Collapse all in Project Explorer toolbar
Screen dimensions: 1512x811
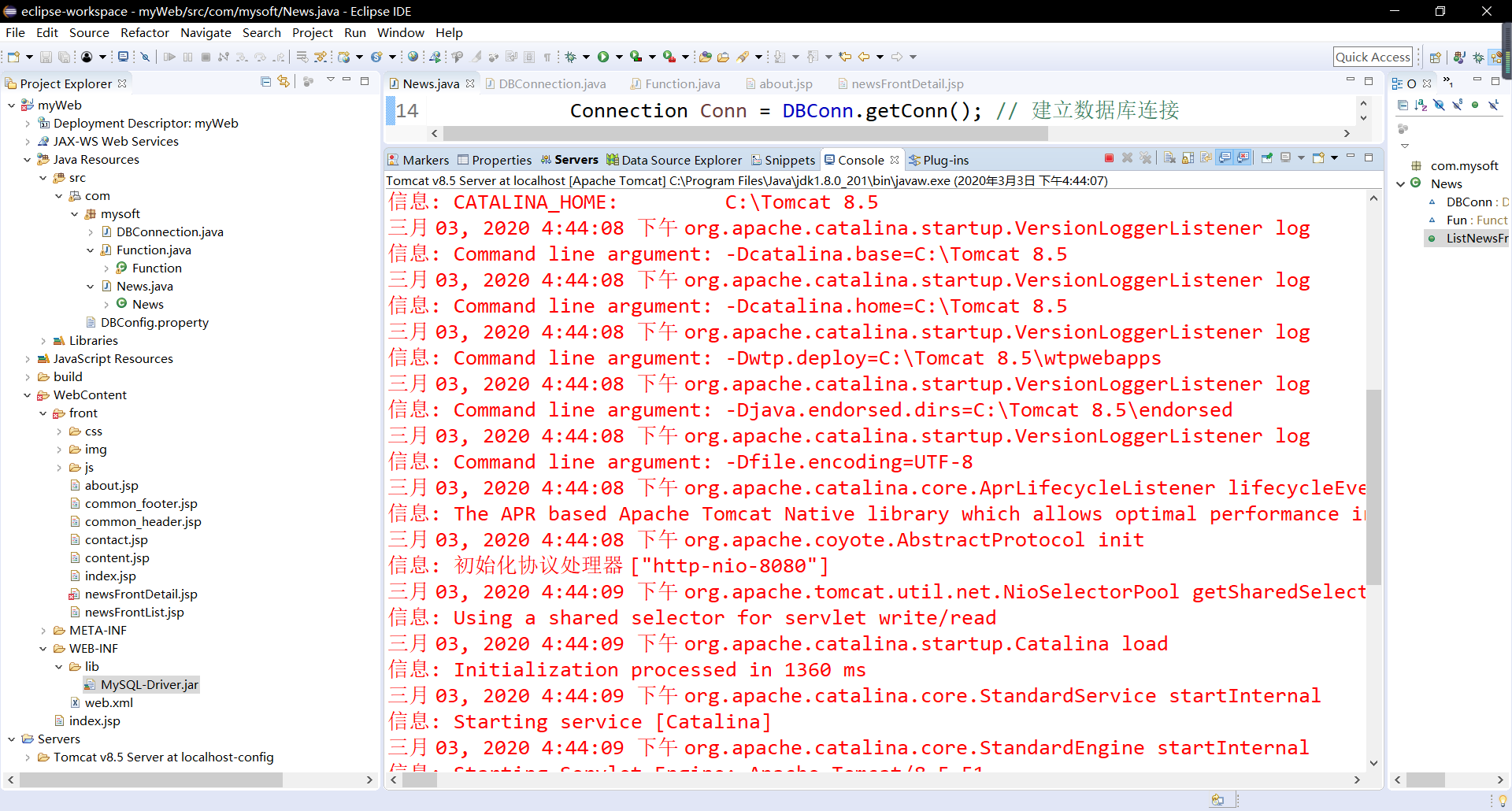click(x=265, y=81)
